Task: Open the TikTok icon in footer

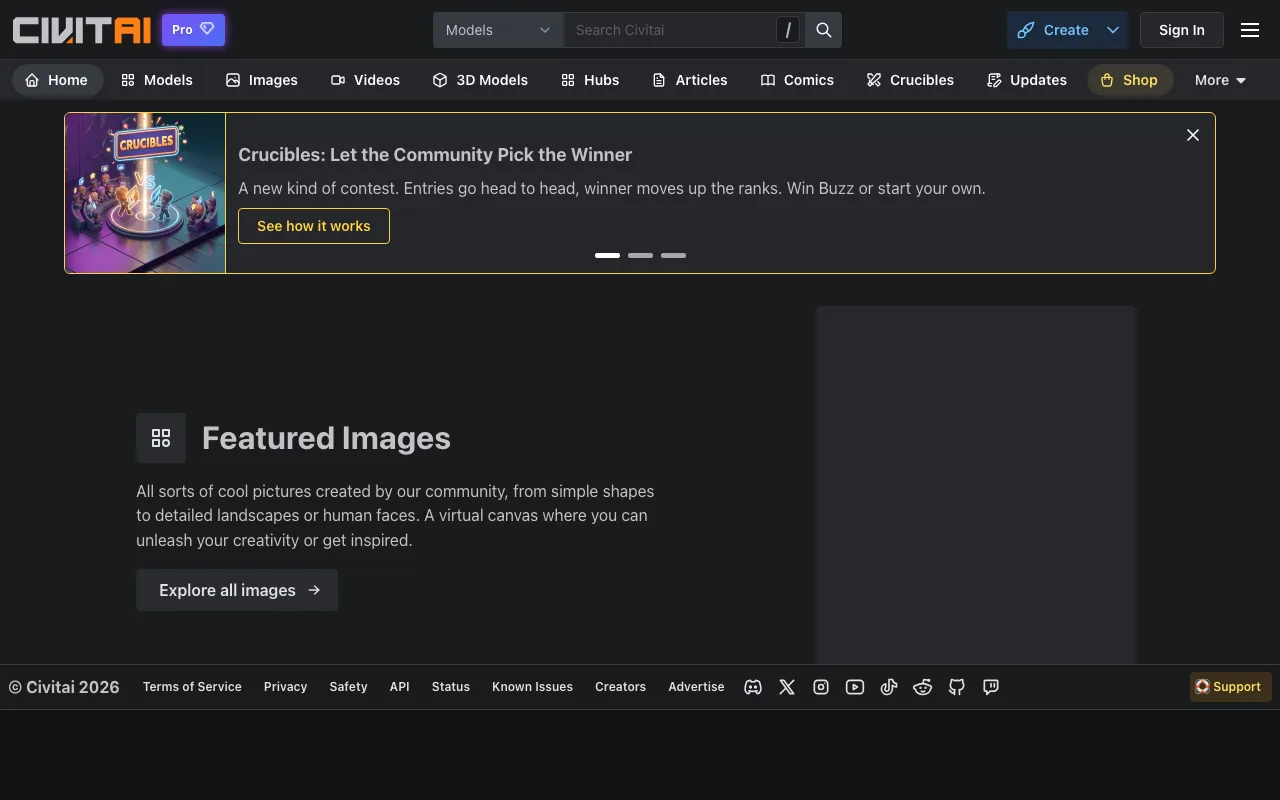Action: 889,687
